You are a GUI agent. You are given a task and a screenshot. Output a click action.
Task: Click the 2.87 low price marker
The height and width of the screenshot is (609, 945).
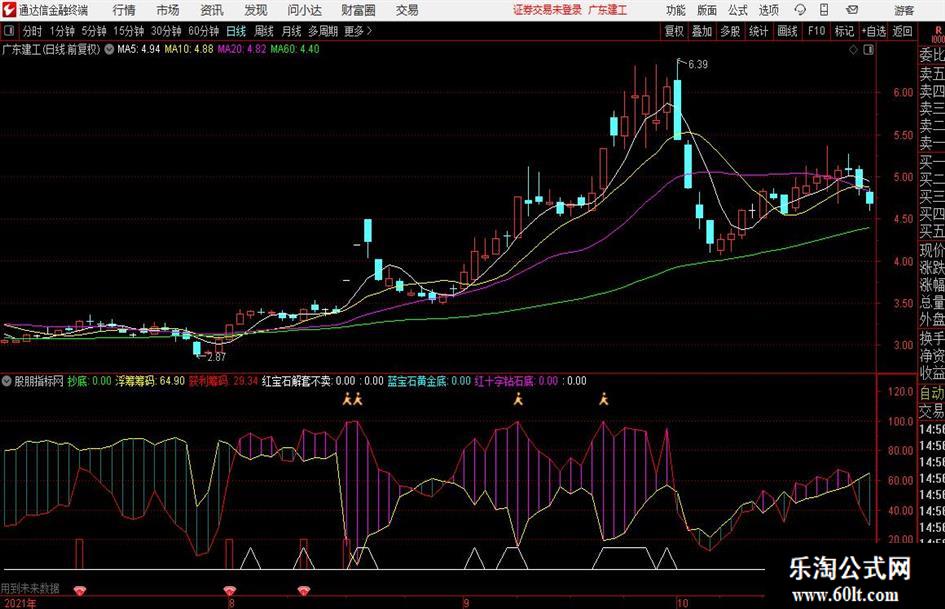(211, 356)
